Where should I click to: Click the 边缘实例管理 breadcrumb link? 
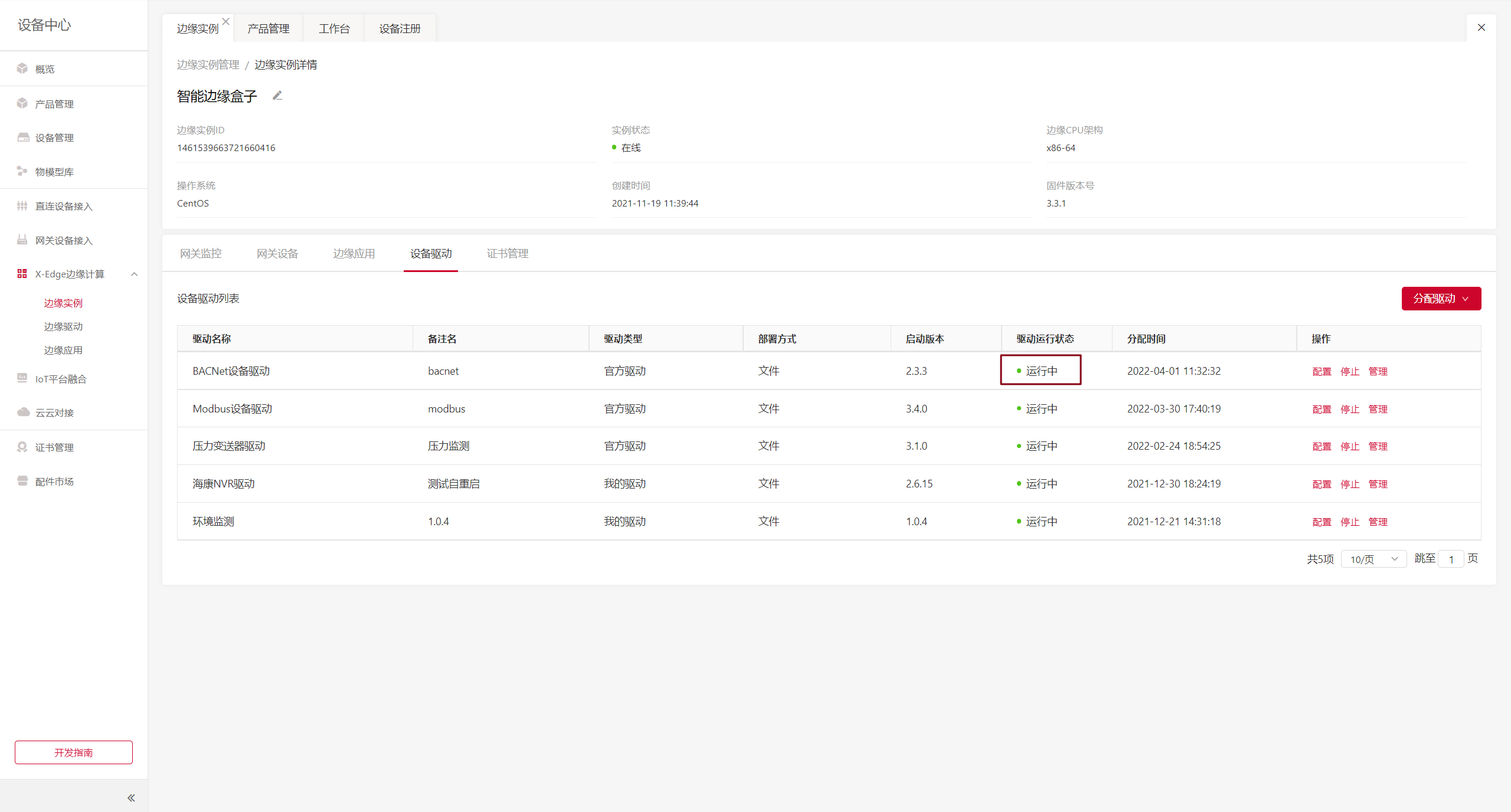[208, 65]
